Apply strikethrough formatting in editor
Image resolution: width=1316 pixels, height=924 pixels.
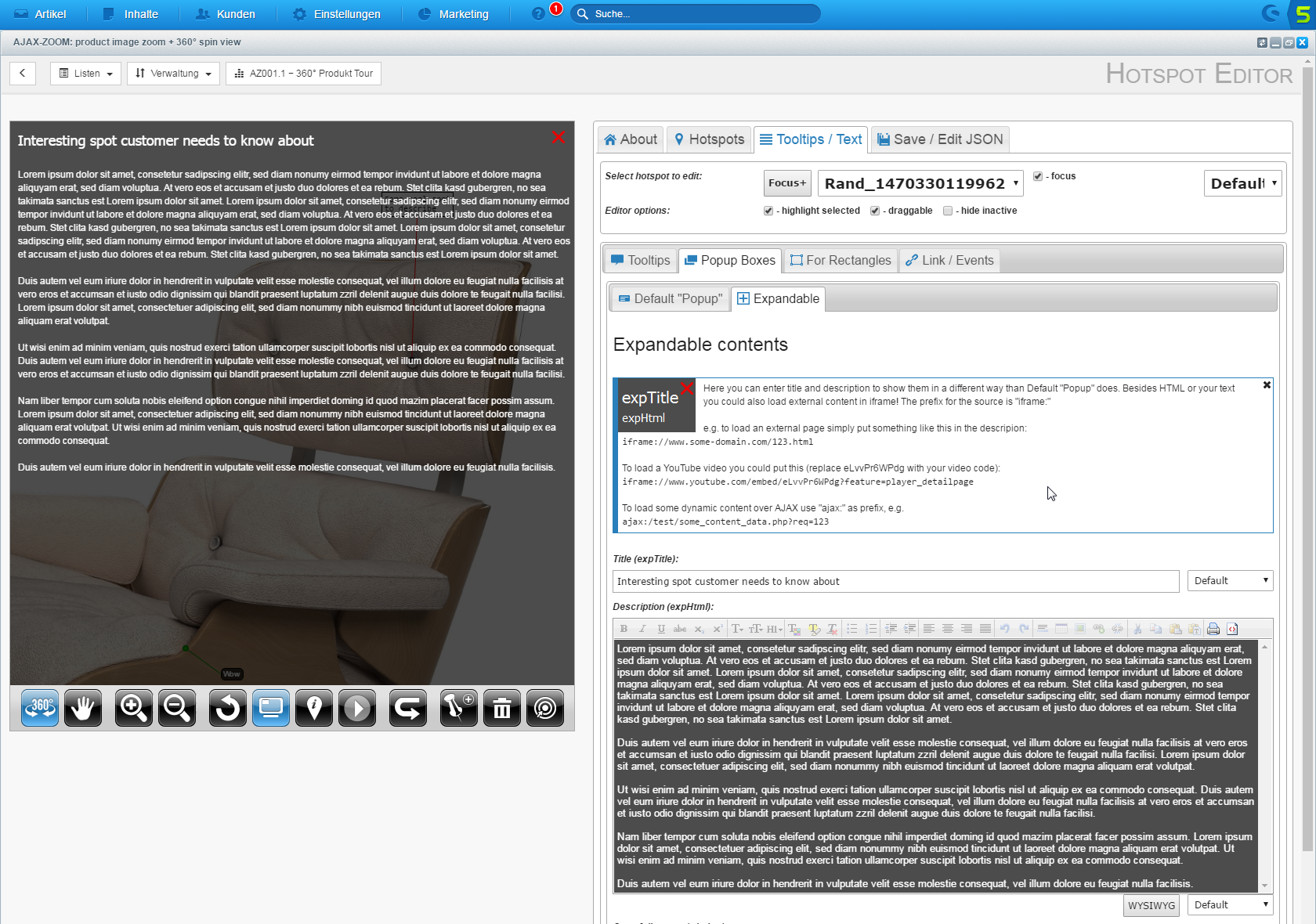tap(680, 629)
